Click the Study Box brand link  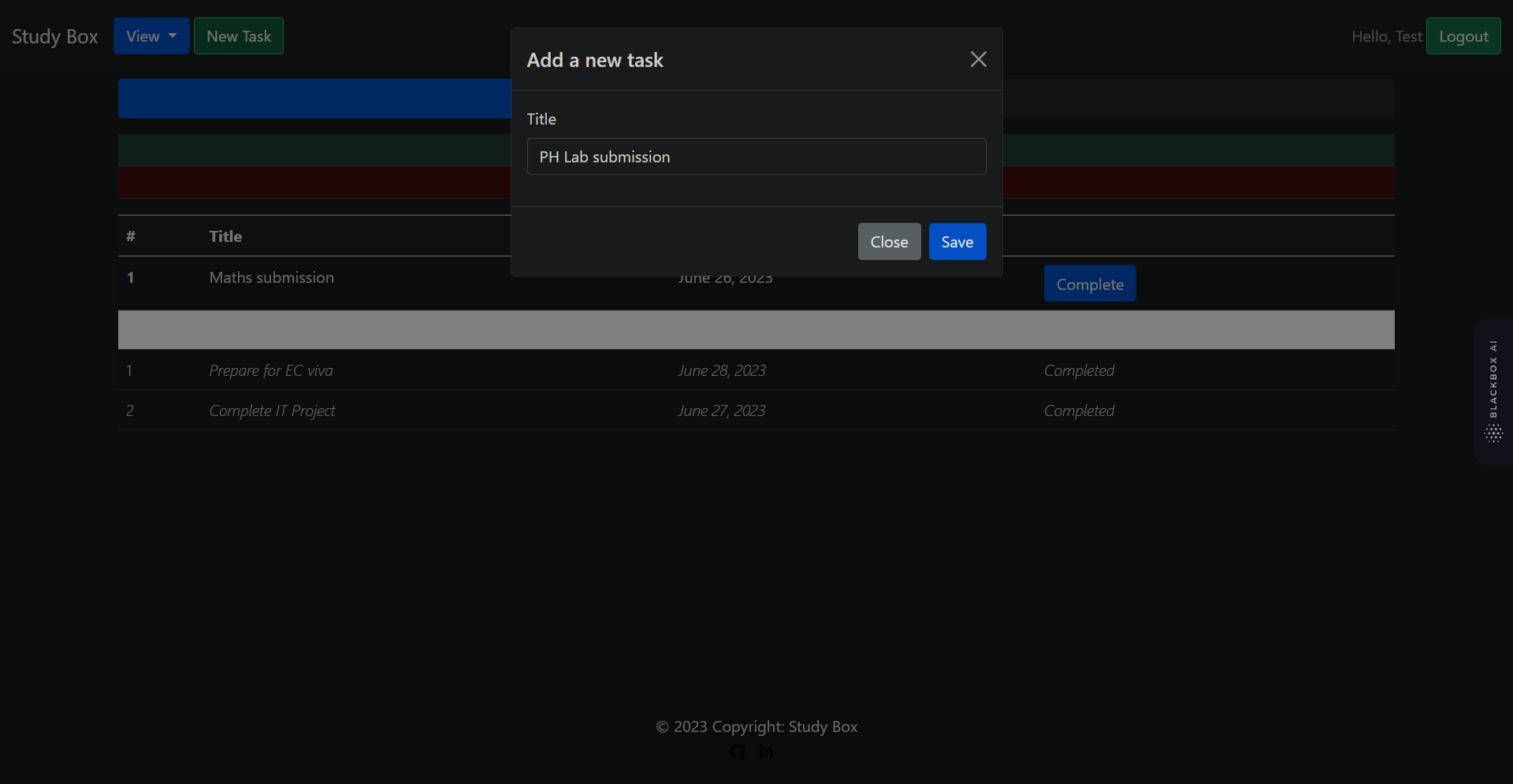coord(54,35)
